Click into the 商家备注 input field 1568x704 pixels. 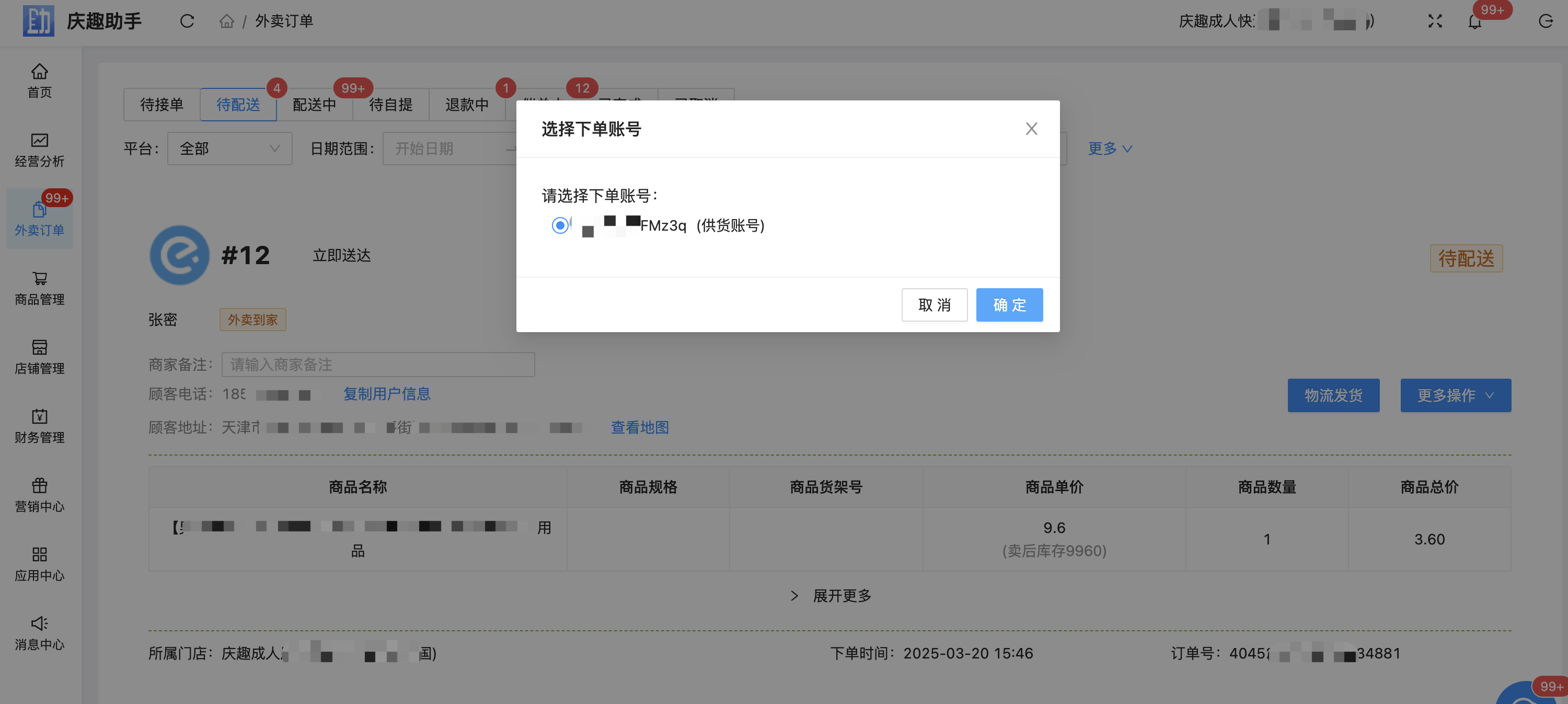click(377, 364)
